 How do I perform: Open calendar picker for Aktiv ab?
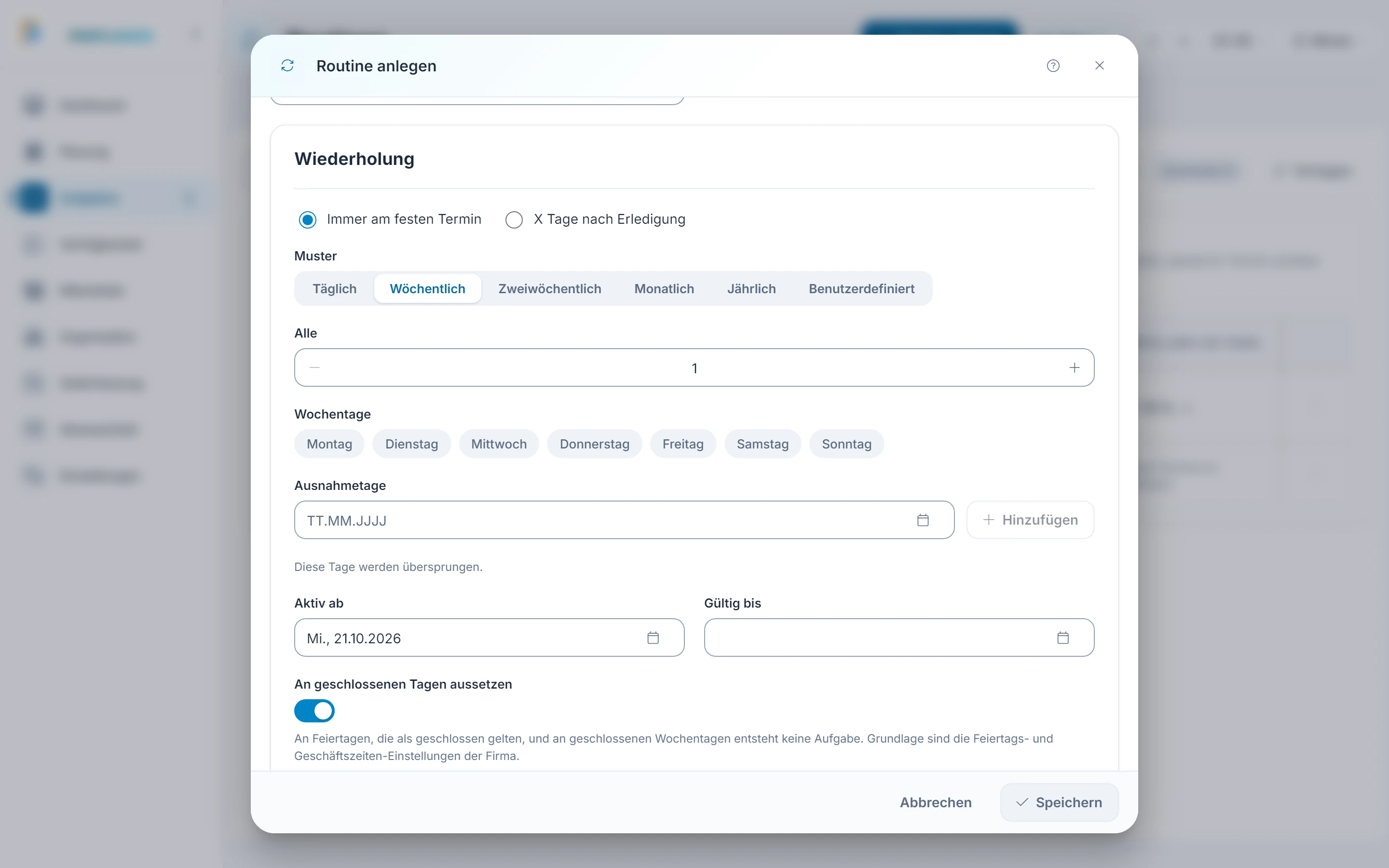click(653, 638)
